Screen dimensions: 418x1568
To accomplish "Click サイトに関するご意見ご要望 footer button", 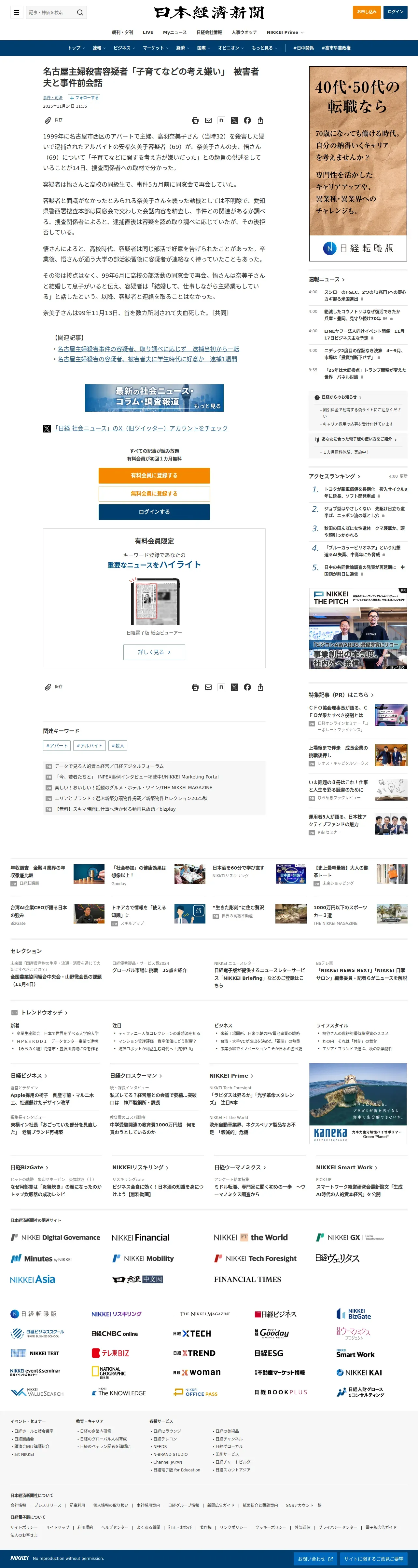I will 373,1559.
